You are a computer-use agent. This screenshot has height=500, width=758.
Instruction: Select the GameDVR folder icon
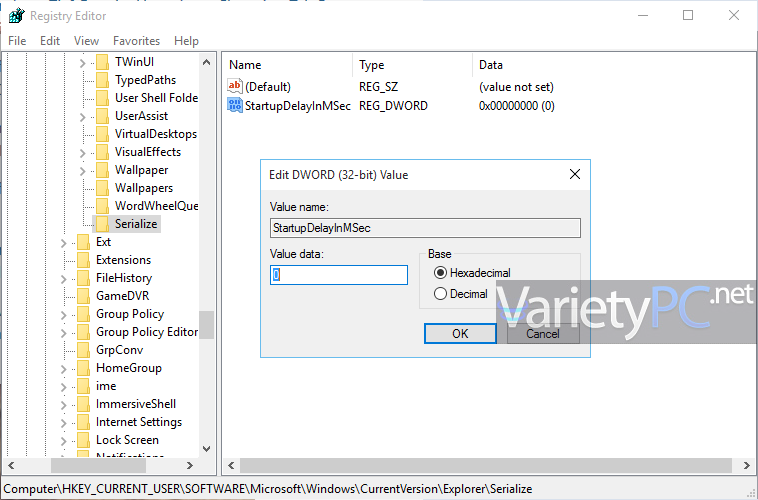[84, 296]
